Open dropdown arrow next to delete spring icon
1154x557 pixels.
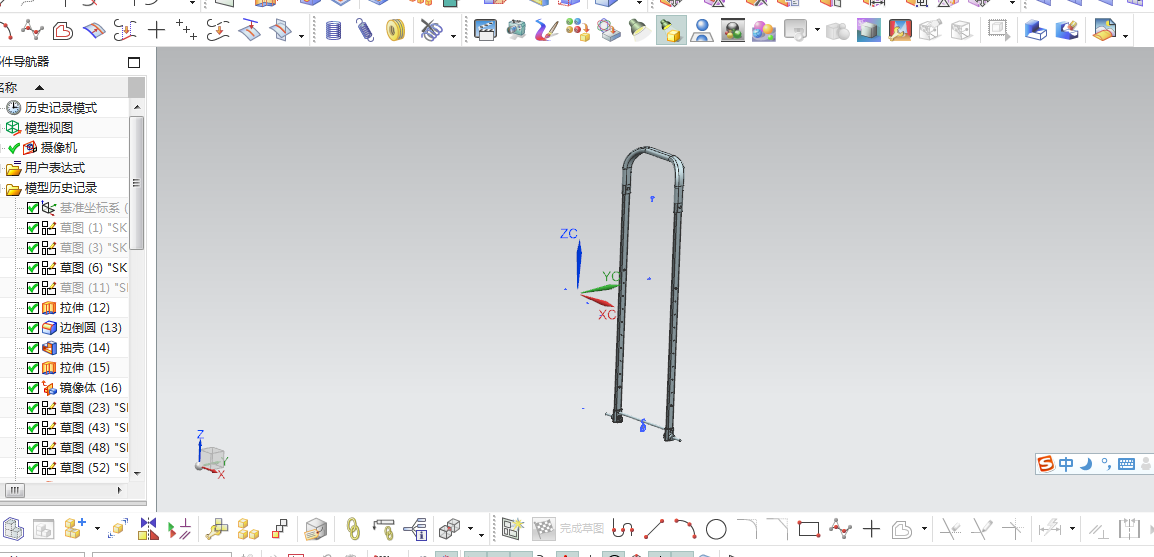[453, 35]
